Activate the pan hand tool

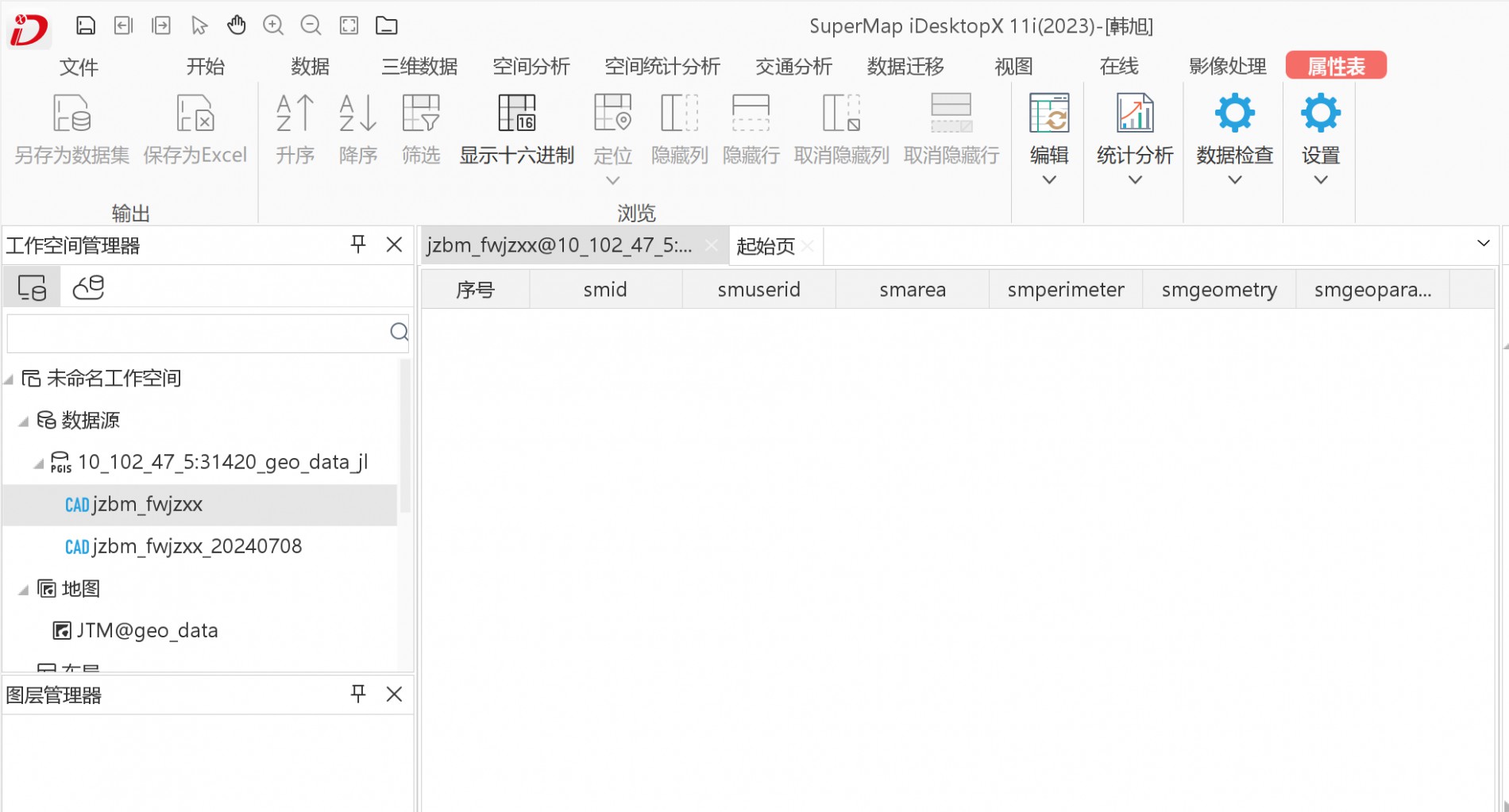pos(237,25)
